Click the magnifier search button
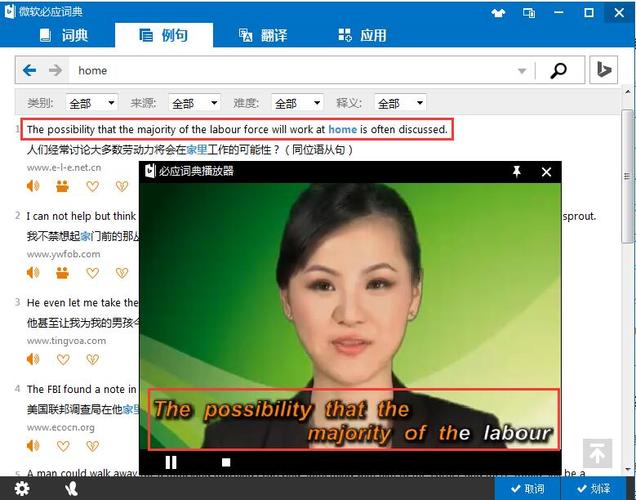This screenshot has width=636, height=500. 558,70
